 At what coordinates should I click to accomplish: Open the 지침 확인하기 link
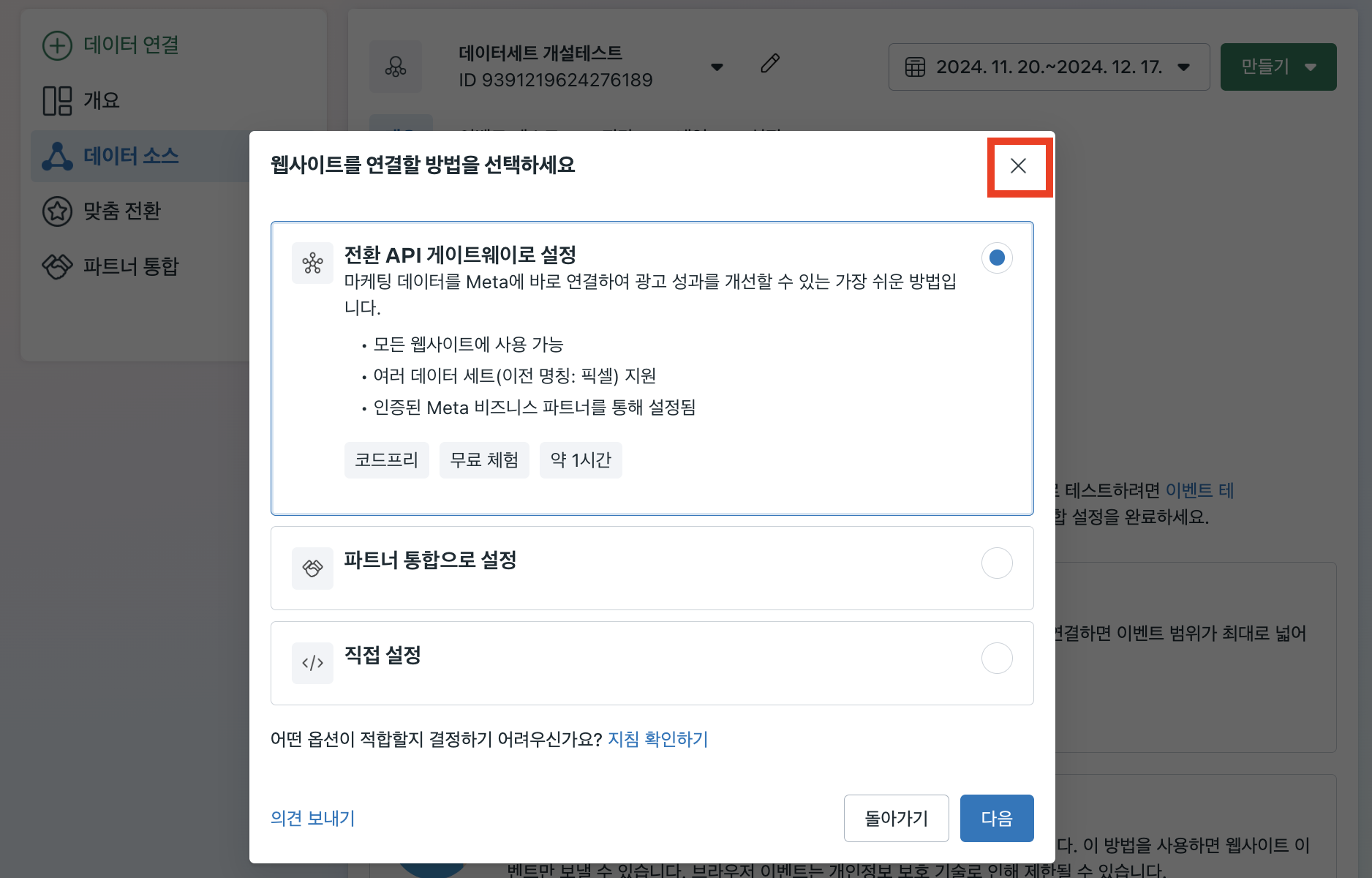point(658,739)
